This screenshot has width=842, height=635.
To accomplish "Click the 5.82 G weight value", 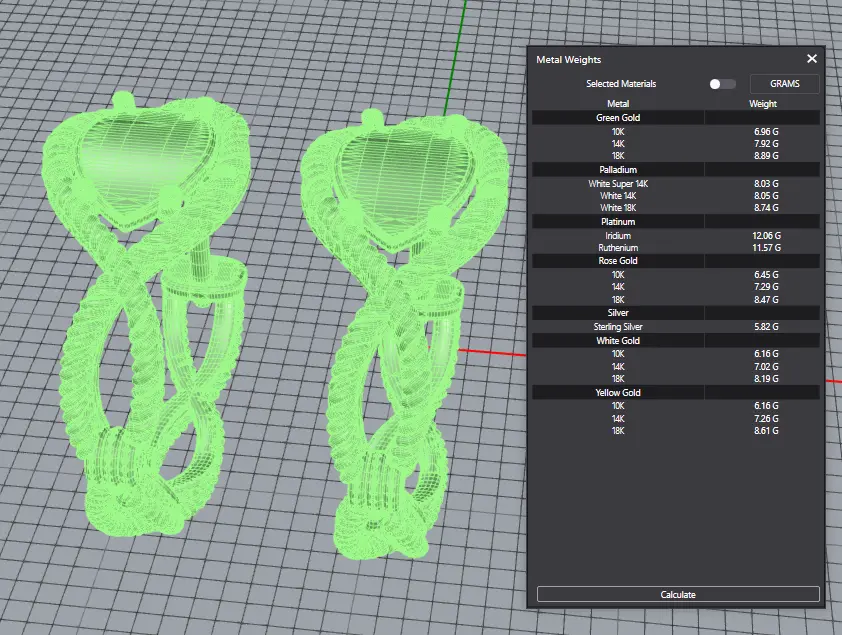I will click(766, 327).
